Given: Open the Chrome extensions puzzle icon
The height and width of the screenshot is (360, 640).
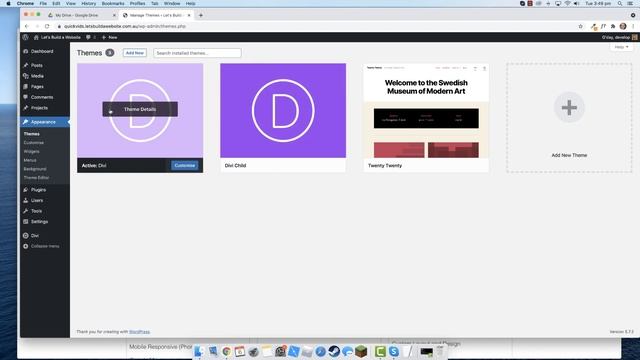Looking at the screenshot, I should tap(613, 26).
